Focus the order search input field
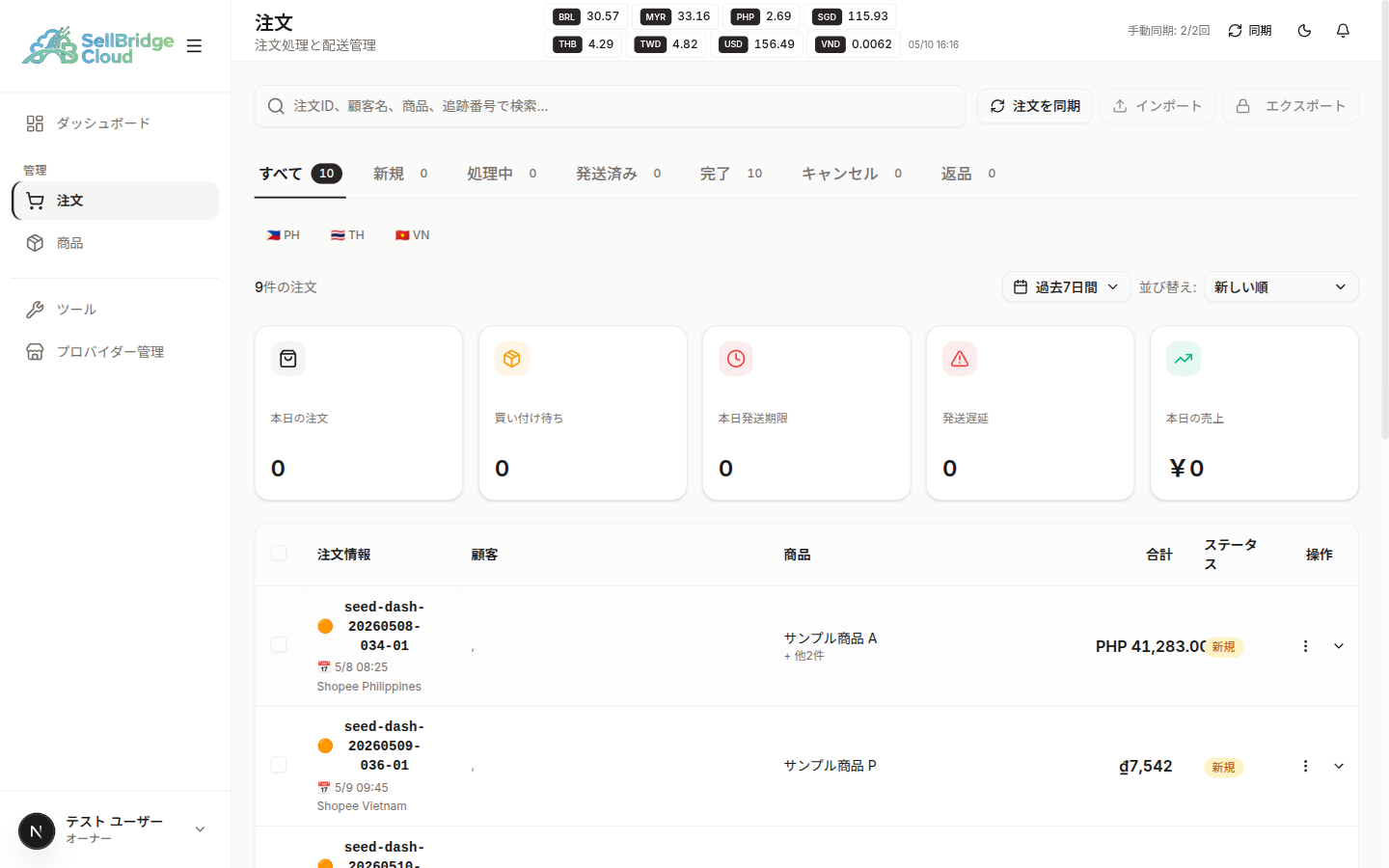 coord(610,106)
